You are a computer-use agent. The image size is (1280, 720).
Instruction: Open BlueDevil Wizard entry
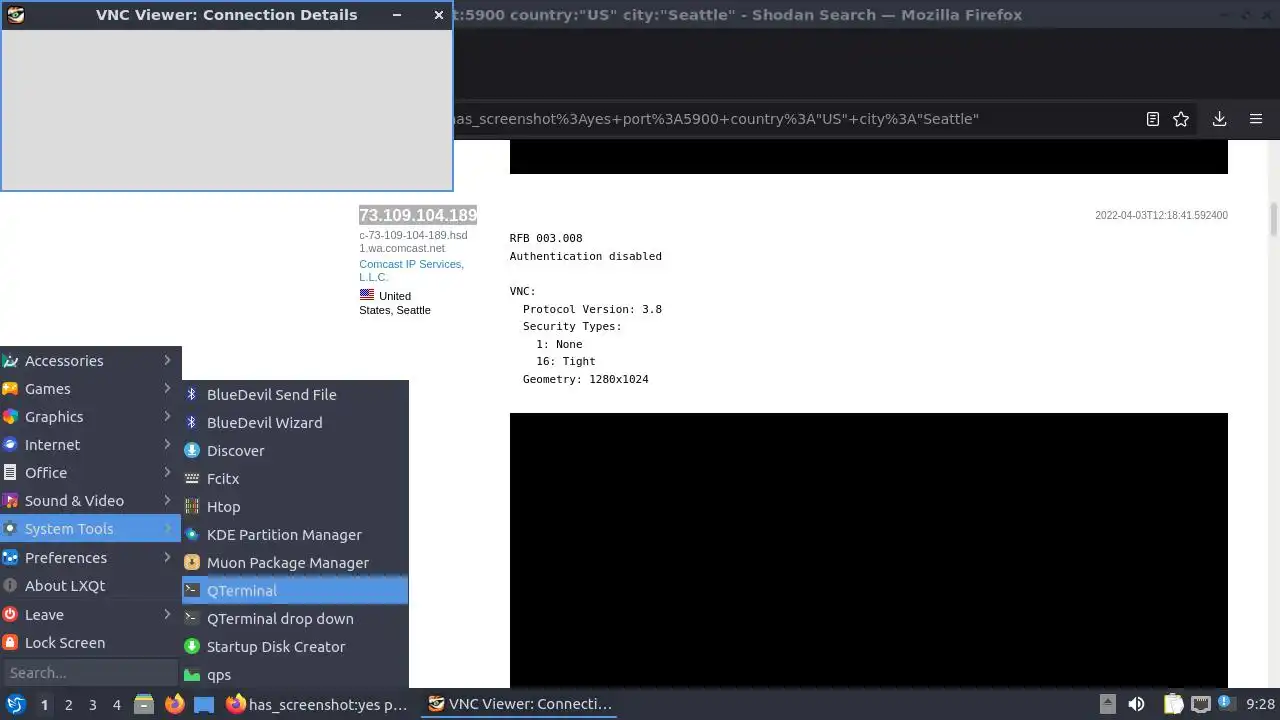tap(295, 423)
